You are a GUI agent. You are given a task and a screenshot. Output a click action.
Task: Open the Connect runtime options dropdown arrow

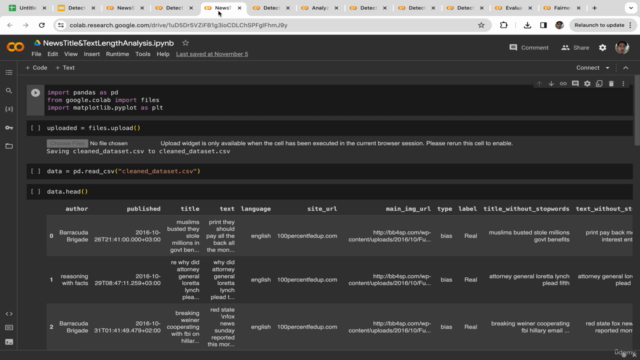(607, 68)
